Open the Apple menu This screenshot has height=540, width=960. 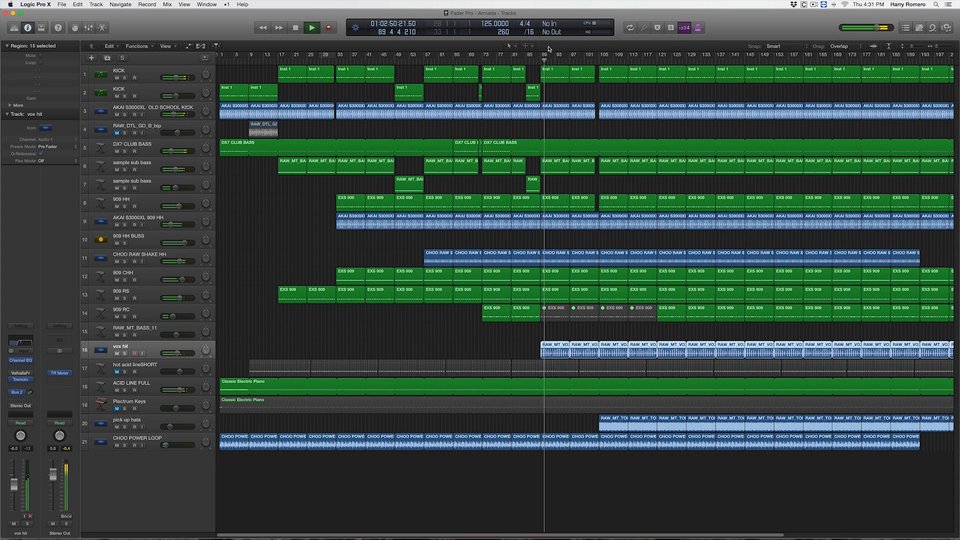click(x=10, y=4)
